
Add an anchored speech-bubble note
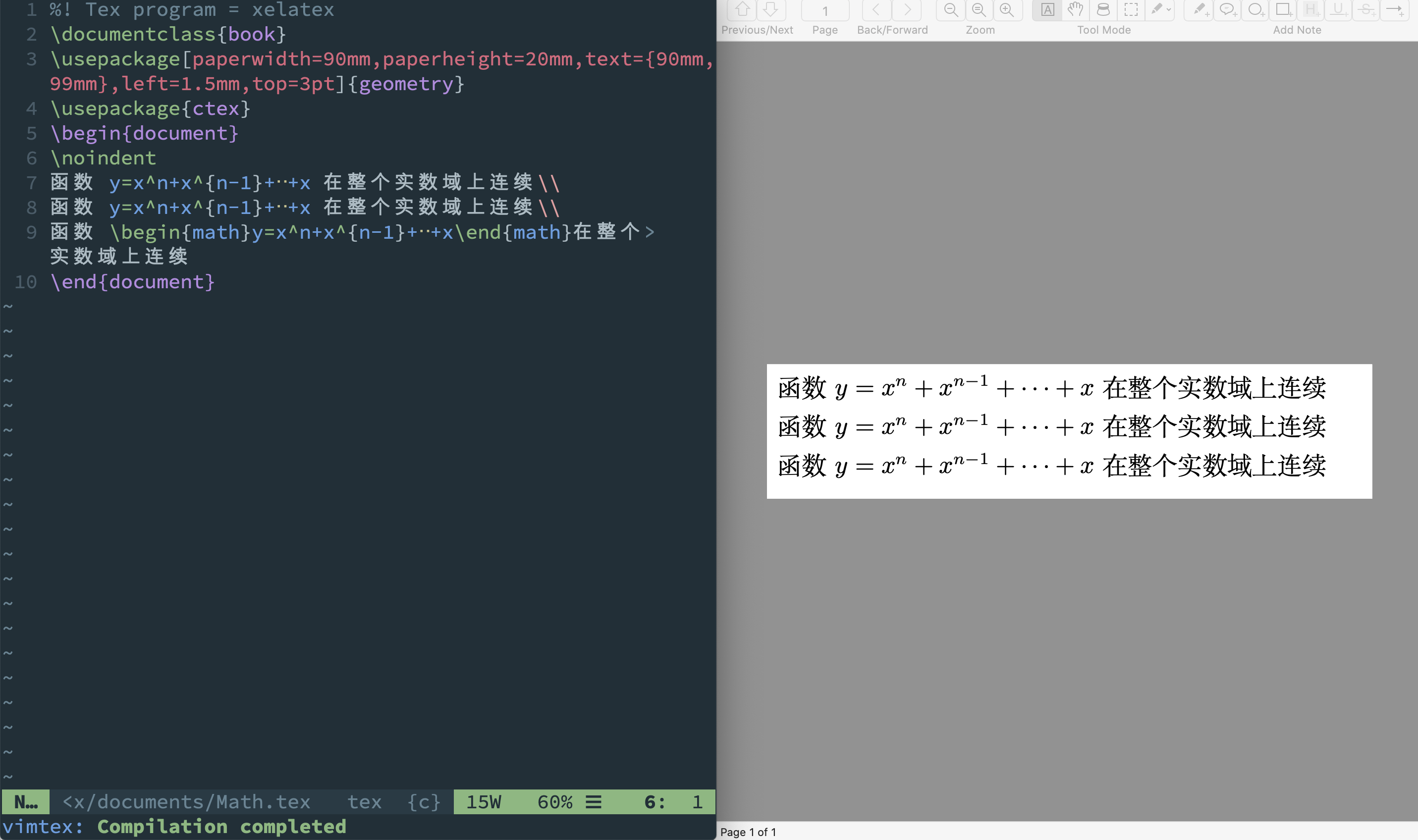click(1228, 9)
